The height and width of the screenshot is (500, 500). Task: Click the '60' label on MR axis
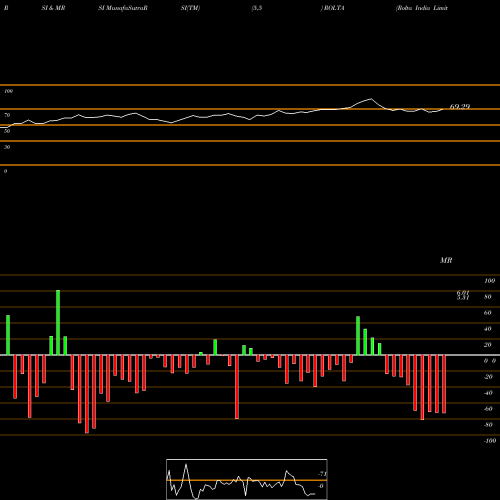[x=487, y=313]
